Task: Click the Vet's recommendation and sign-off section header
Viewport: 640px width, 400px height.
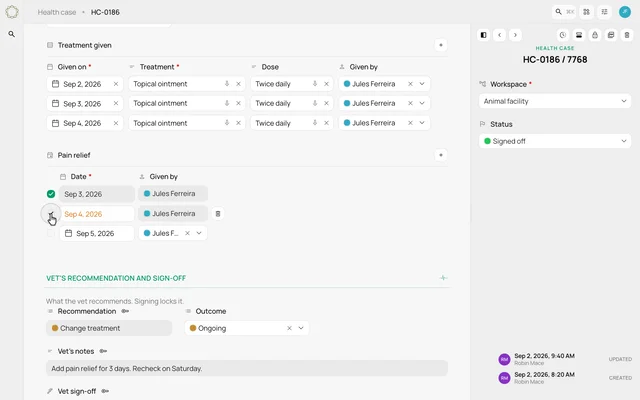Action: pos(116,278)
